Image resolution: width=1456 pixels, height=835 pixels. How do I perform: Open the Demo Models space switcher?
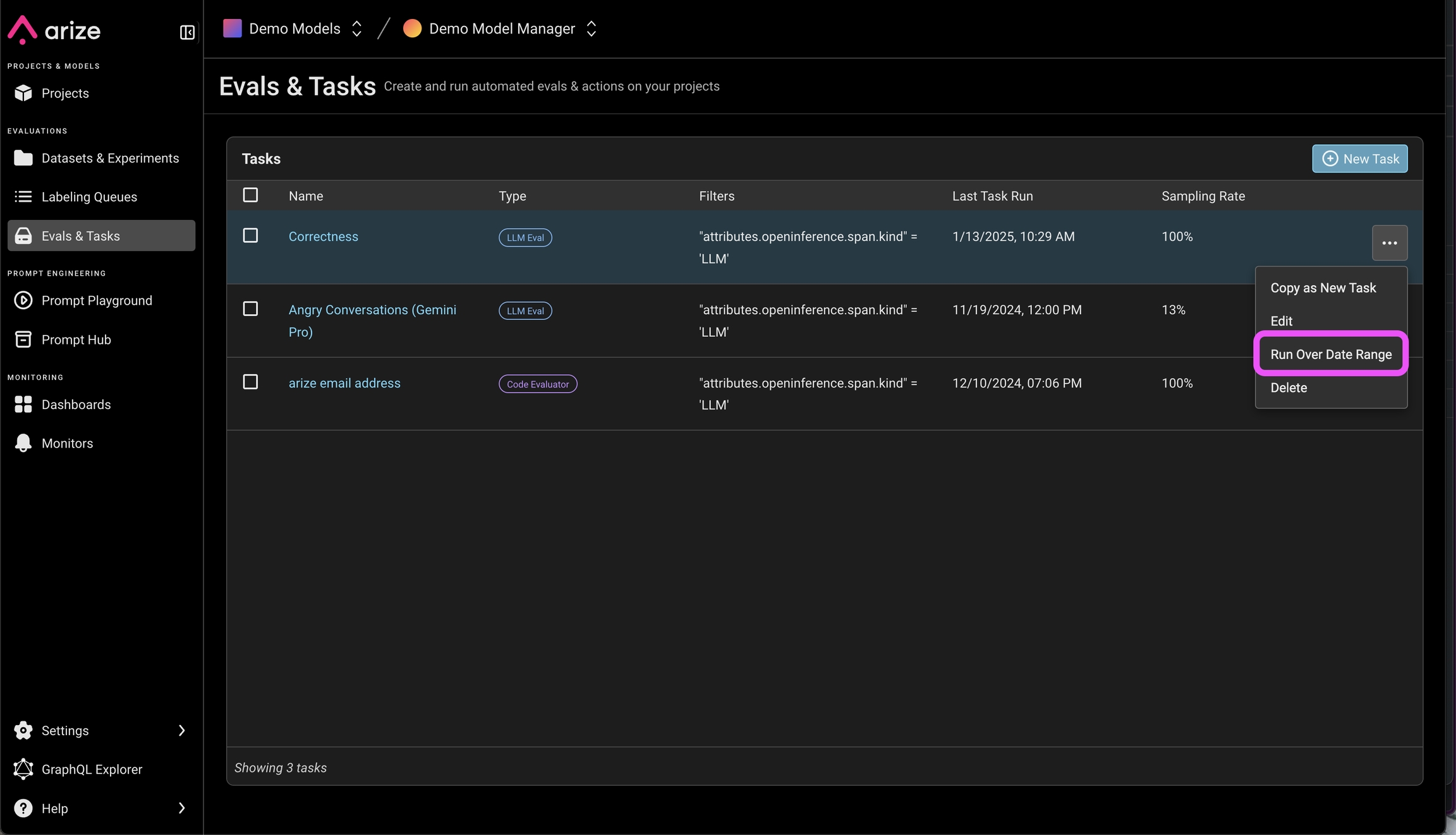[x=293, y=28]
